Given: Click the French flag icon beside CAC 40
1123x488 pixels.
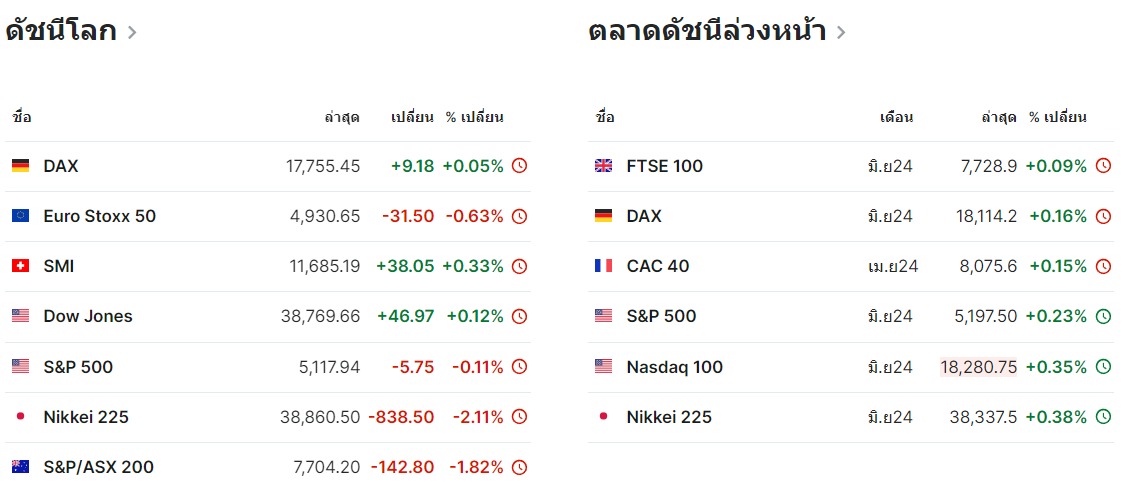Looking at the screenshot, I should (603, 266).
